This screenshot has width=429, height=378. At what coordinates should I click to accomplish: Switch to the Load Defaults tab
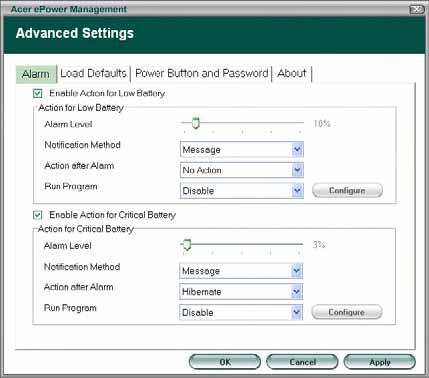93,73
